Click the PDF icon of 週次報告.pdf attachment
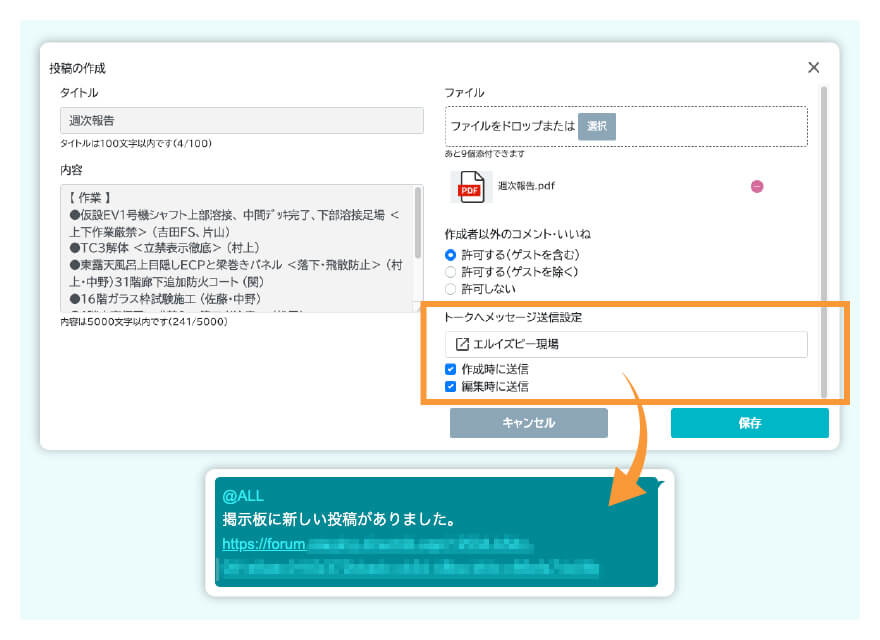Screen dimensions: 880x640 (x=473, y=186)
